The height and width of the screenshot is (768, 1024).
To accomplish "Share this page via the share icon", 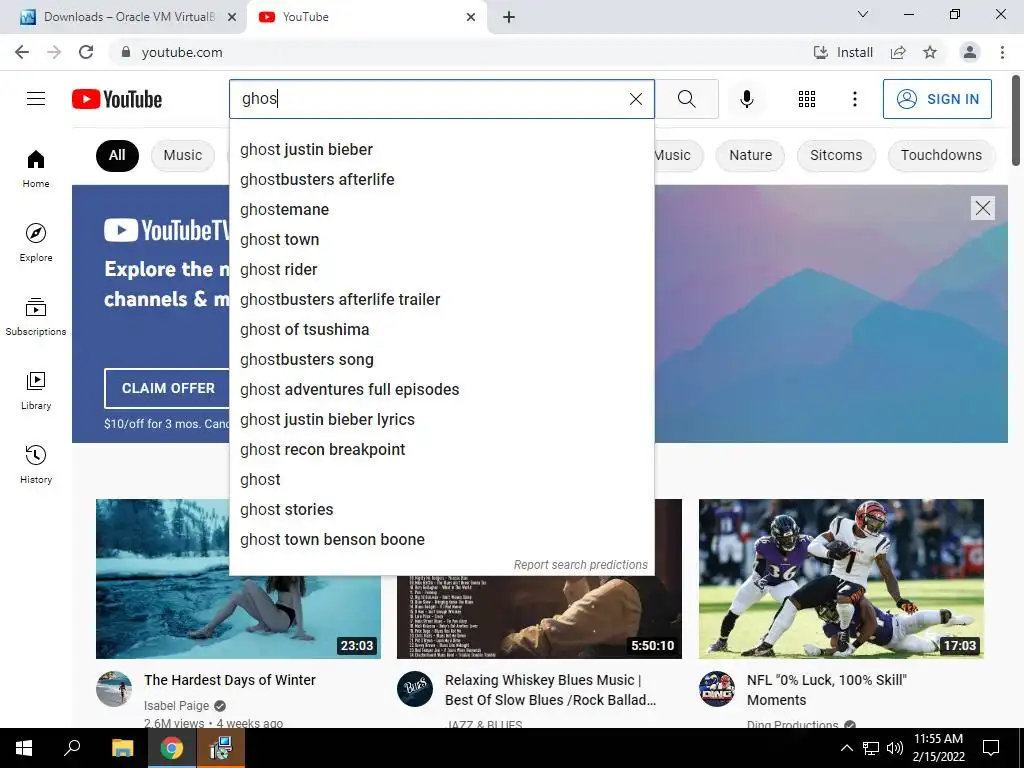I will point(898,52).
